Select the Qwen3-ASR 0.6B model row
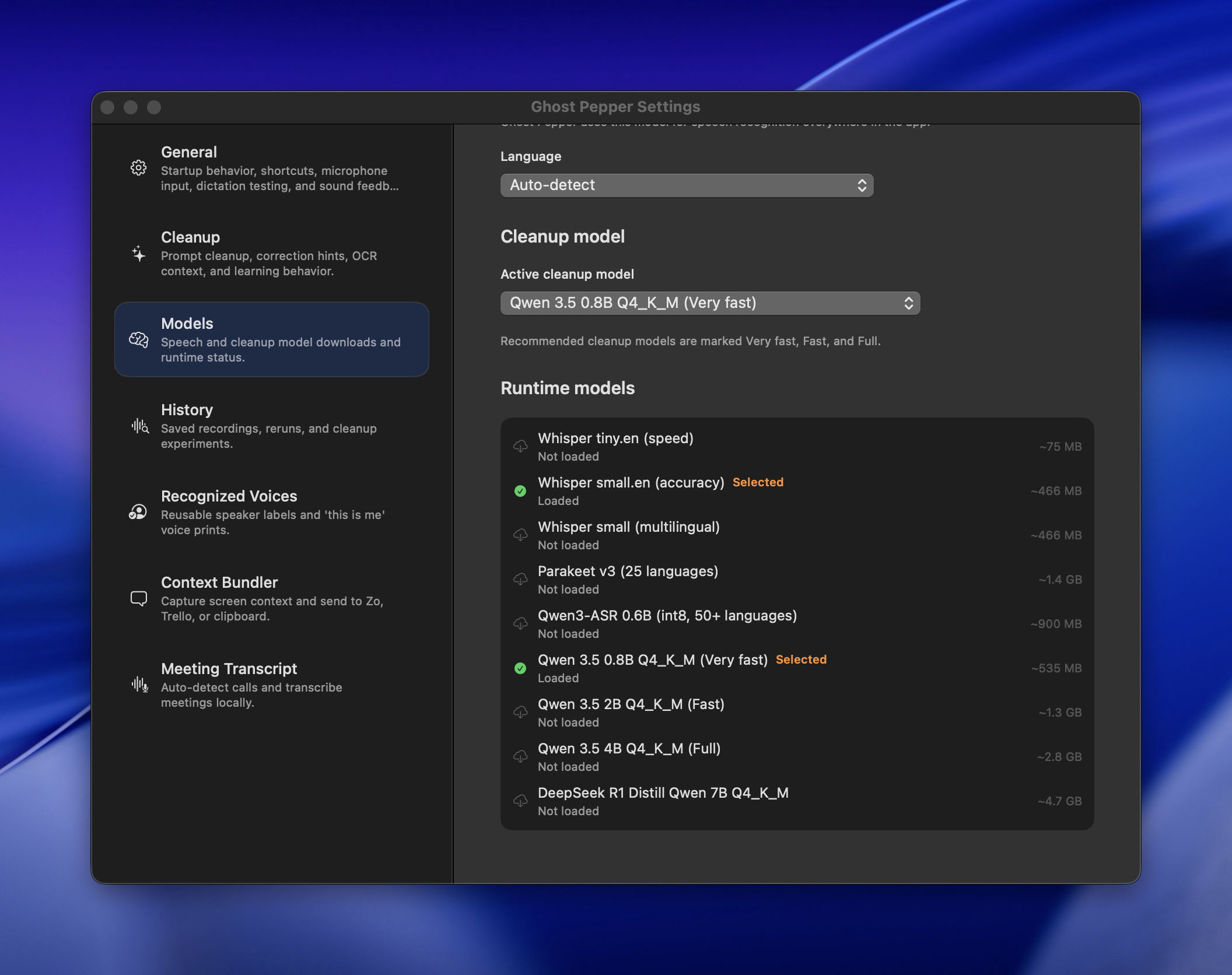The image size is (1232, 975). [x=797, y=624]
